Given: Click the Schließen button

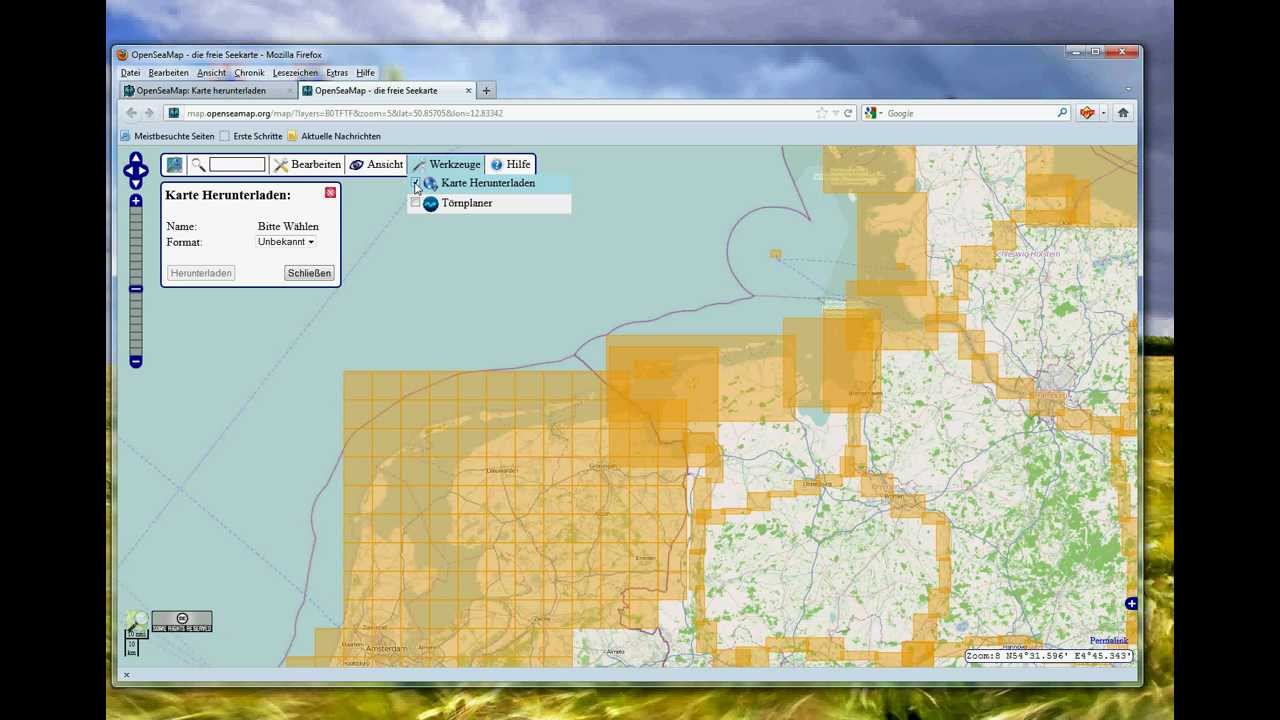Looking at the screenshot, I should click(309, 273).
